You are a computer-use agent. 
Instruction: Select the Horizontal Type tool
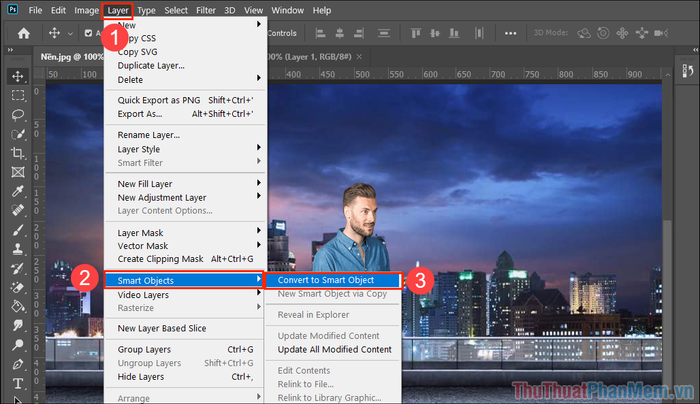click(x=17, y=383)
